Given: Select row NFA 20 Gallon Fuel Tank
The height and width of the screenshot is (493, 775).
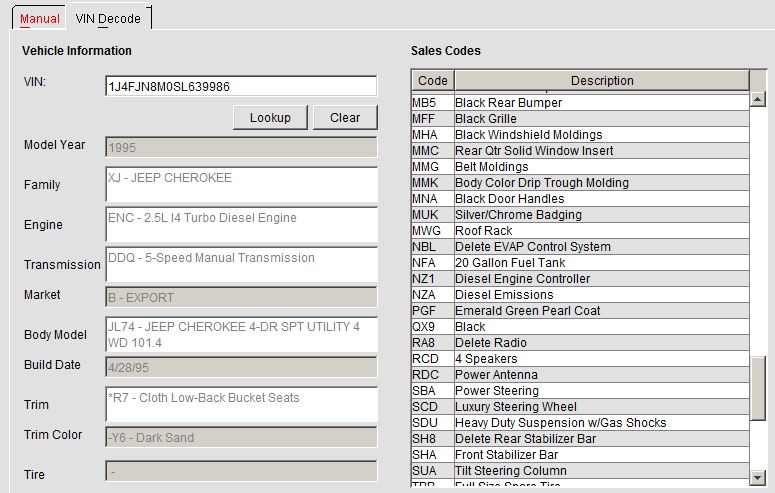Looking at the screenshot, I should pos(580,263).
